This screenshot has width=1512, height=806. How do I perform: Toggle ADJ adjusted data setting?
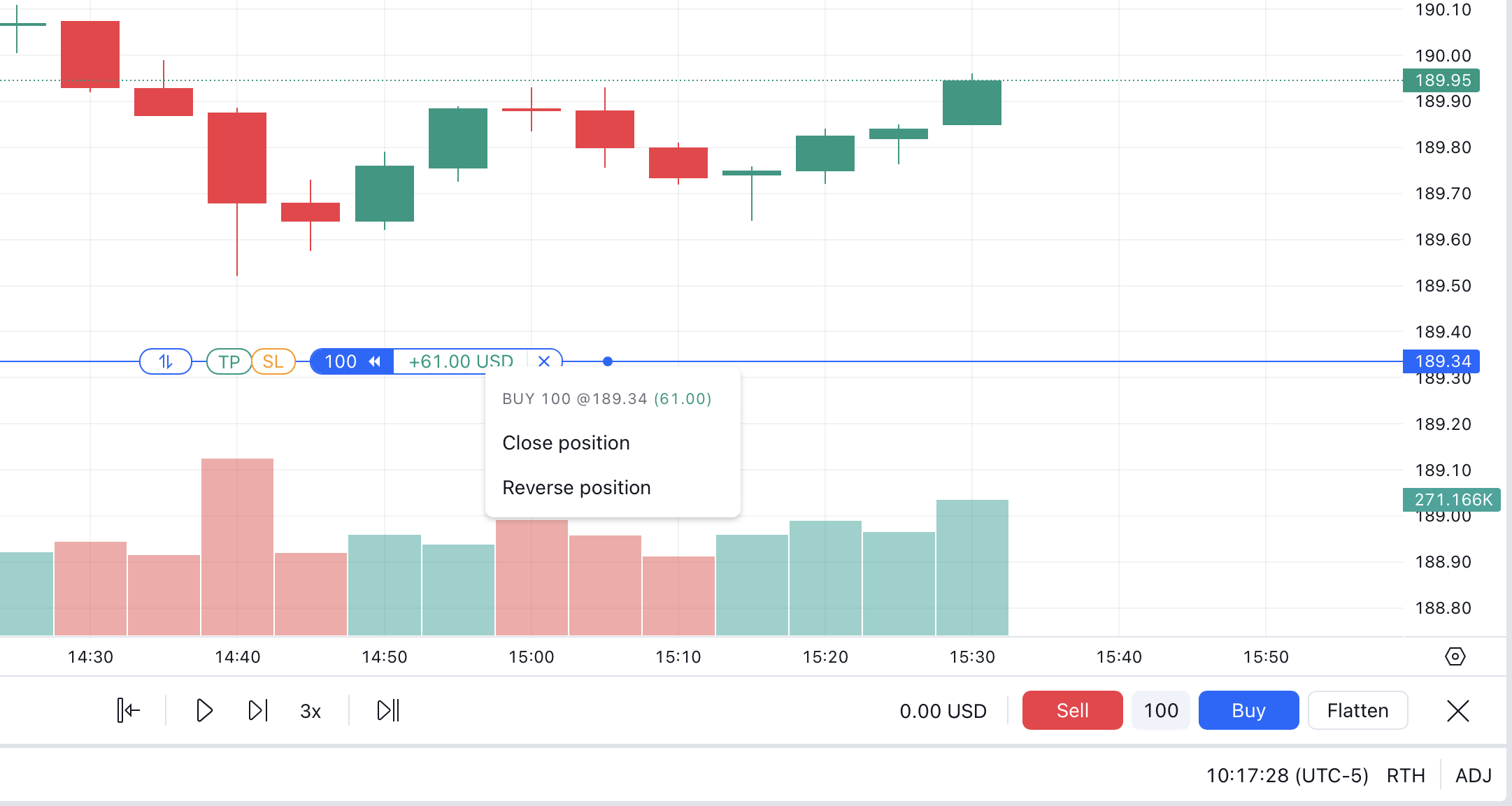tap(1473, 775)
